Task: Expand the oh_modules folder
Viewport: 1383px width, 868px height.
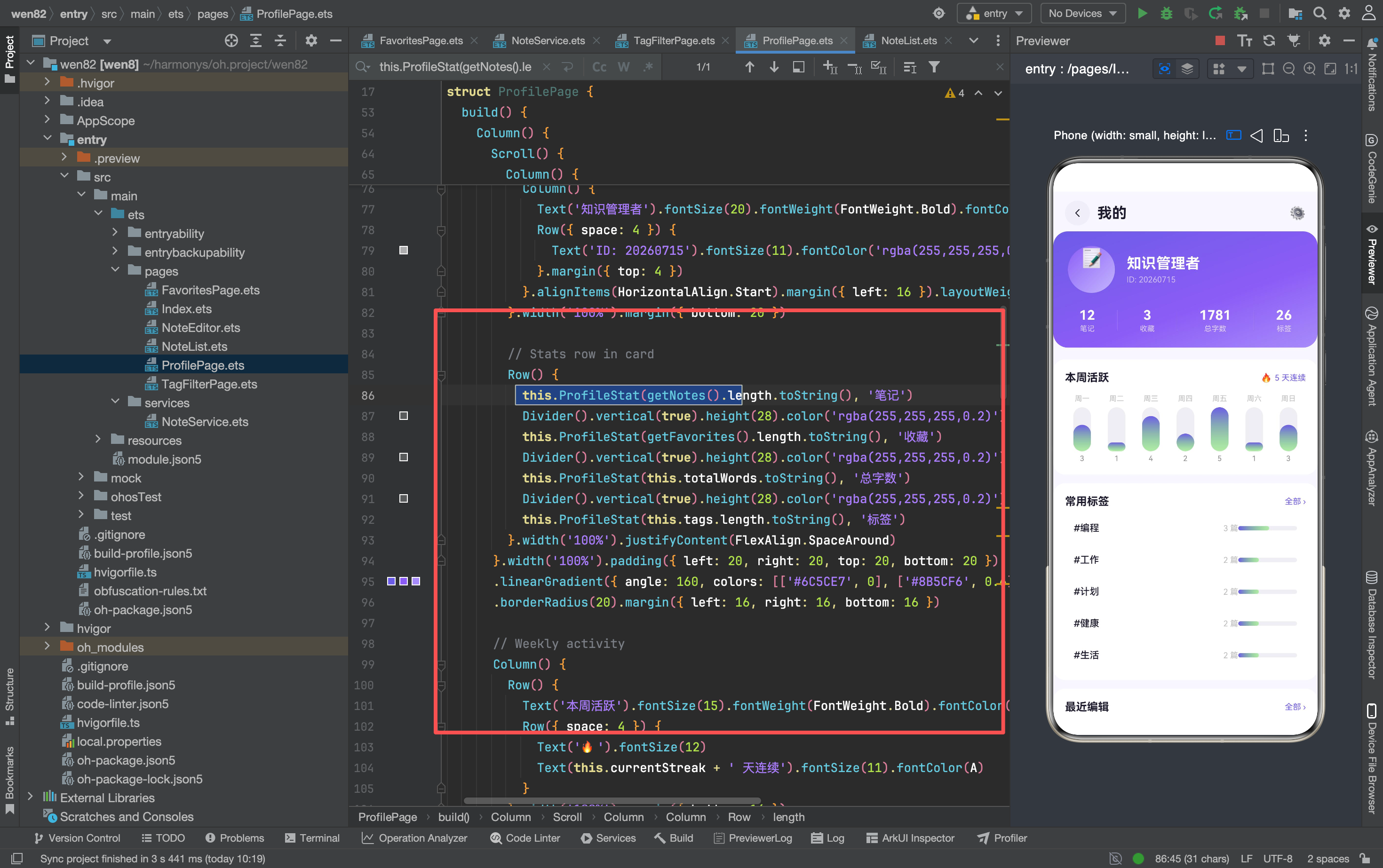Action: [x=47, y=647]
